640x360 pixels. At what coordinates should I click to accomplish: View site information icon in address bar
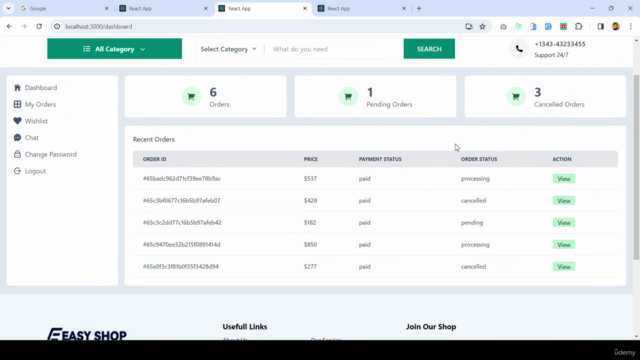(57, 27)
